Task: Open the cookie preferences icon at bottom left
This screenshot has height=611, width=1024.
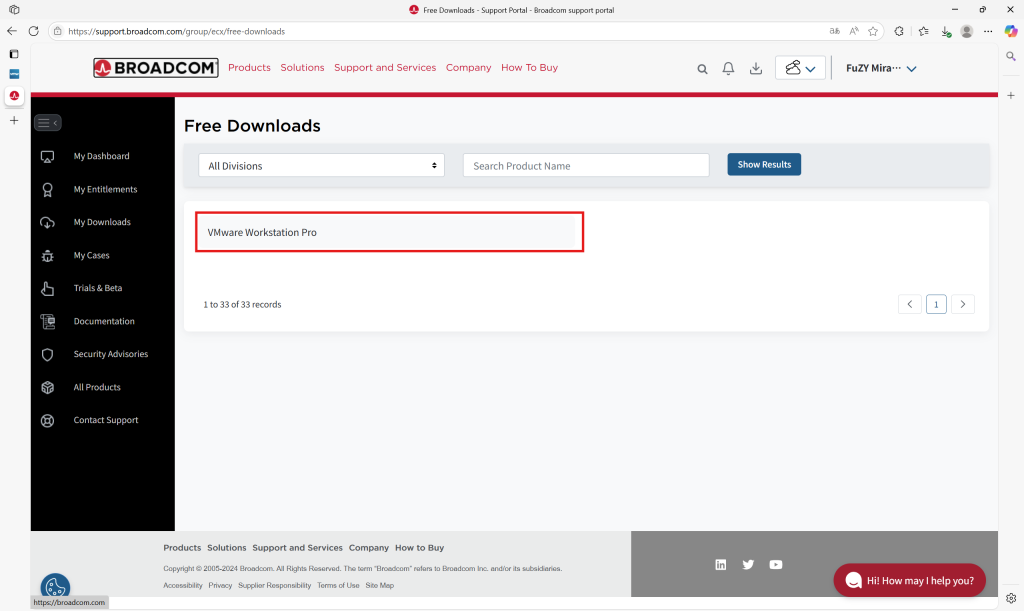Action: tap(55, 587)
